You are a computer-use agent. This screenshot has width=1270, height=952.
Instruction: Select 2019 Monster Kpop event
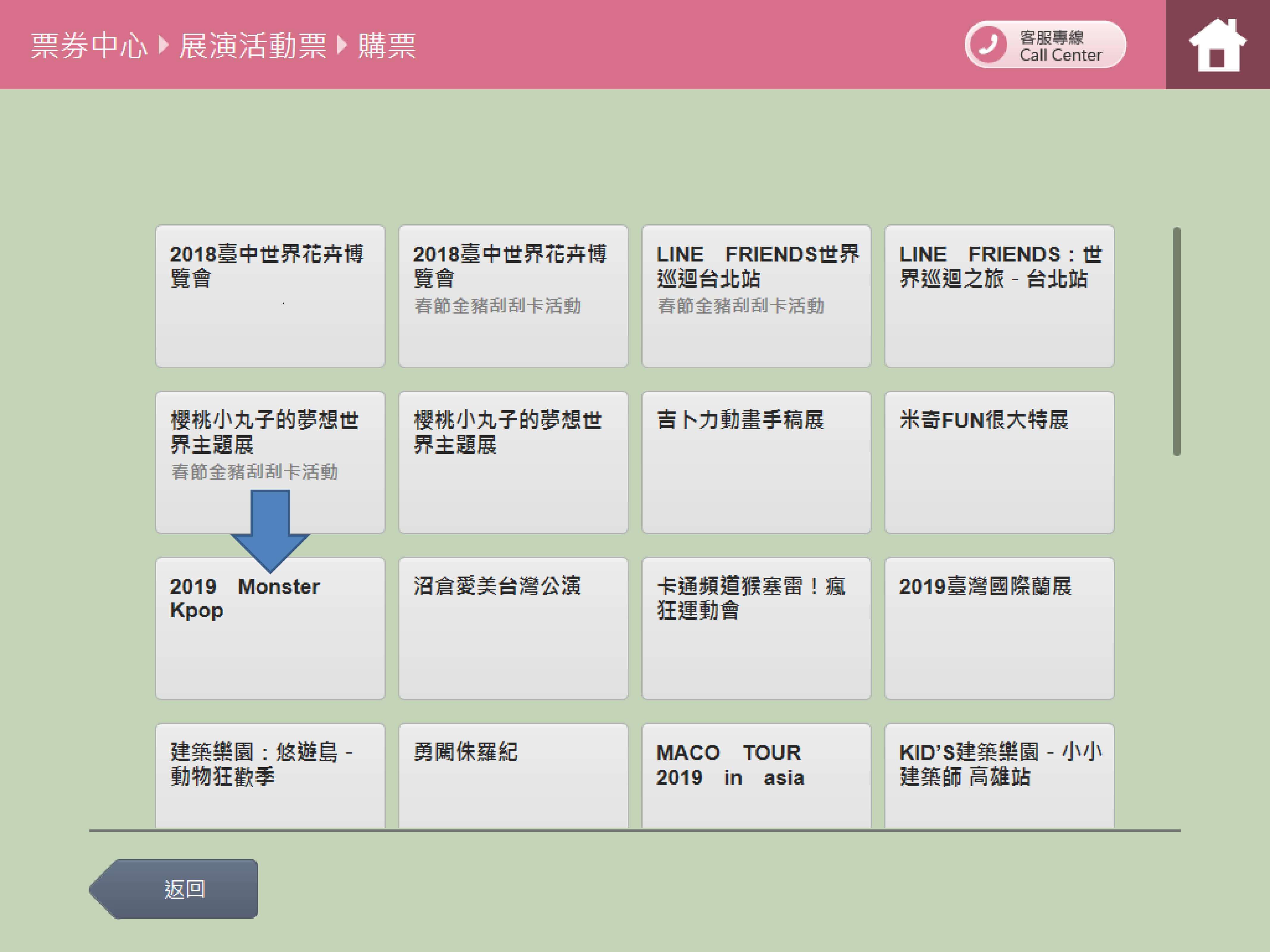[x=271, y=628]
